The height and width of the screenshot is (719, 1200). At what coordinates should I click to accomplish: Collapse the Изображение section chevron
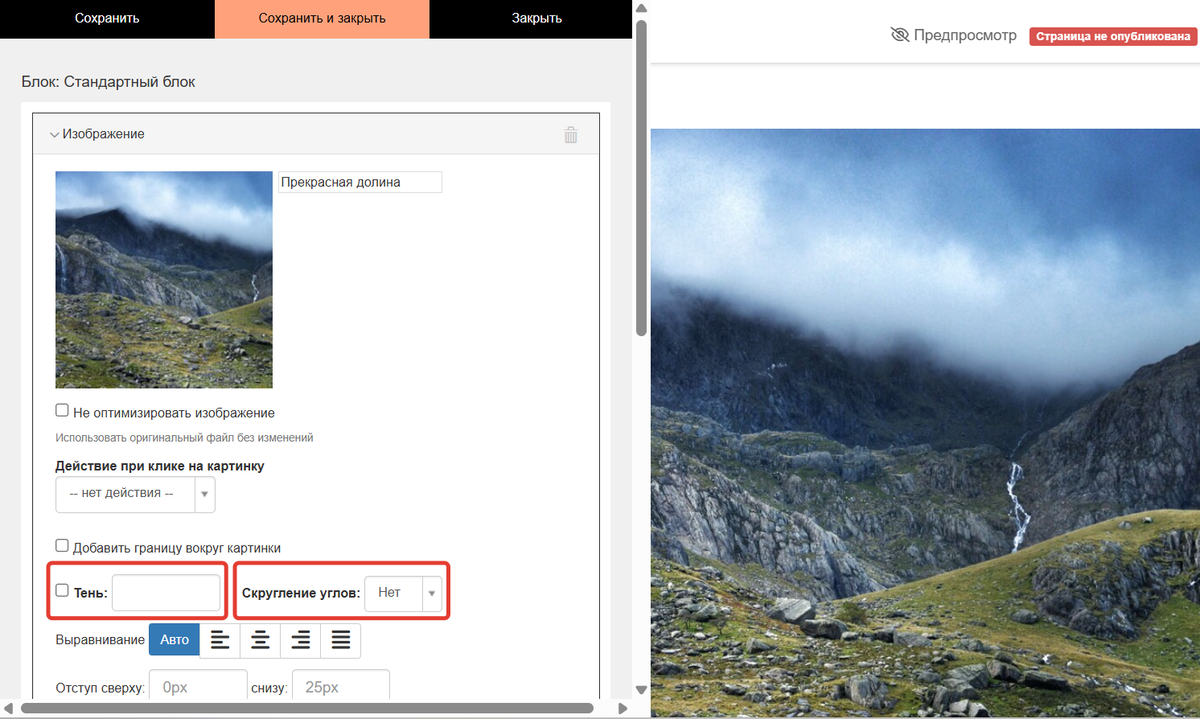coord(54,134)
